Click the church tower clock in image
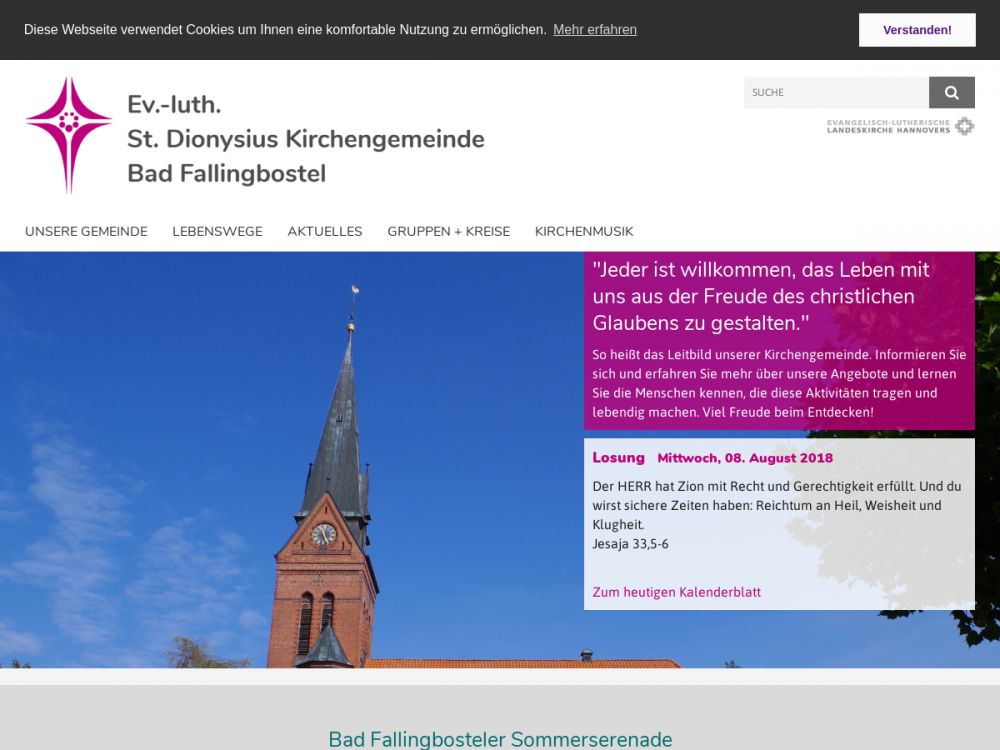The image size is (1000, 750). pos(323,535)
